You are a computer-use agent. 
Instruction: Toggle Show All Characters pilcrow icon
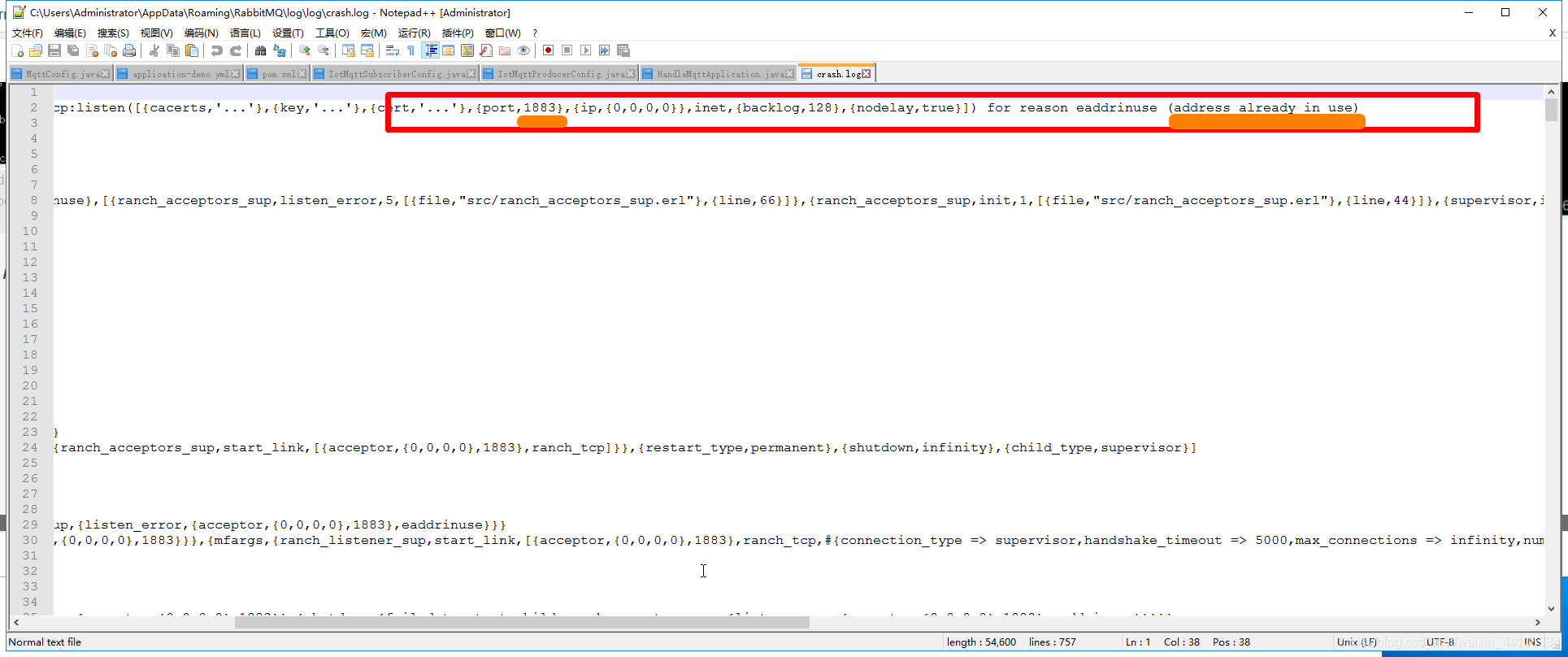[410, 50]
